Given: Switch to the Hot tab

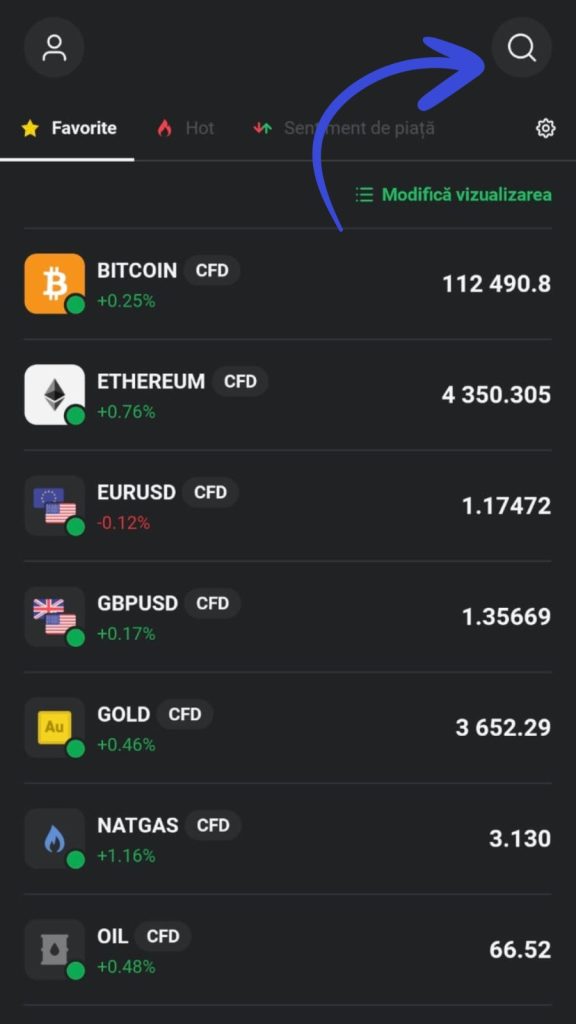Looking at the screenshot, I should pos(185,128).
